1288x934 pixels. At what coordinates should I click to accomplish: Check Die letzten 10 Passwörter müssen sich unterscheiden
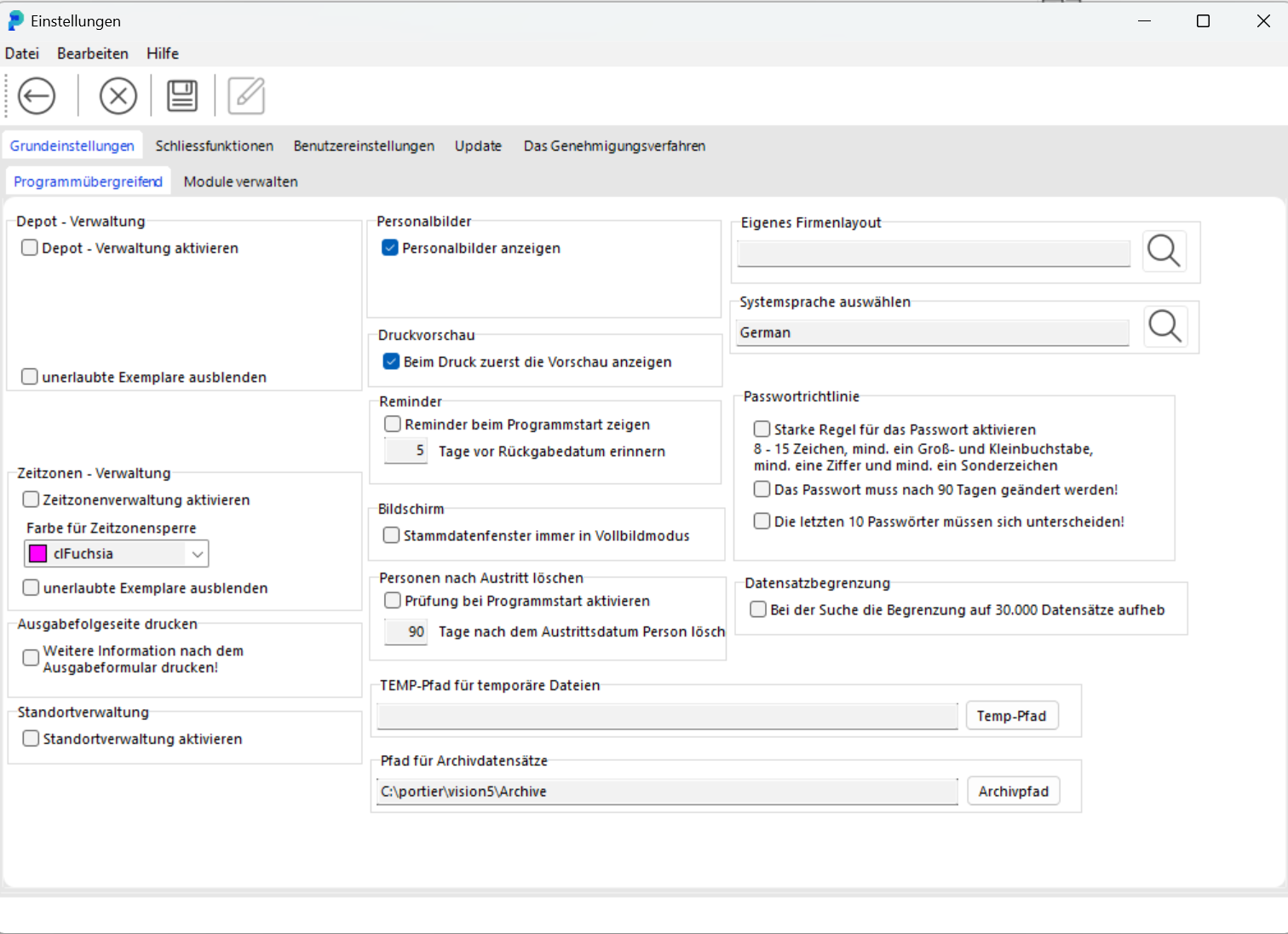click(x=762, y=521)
